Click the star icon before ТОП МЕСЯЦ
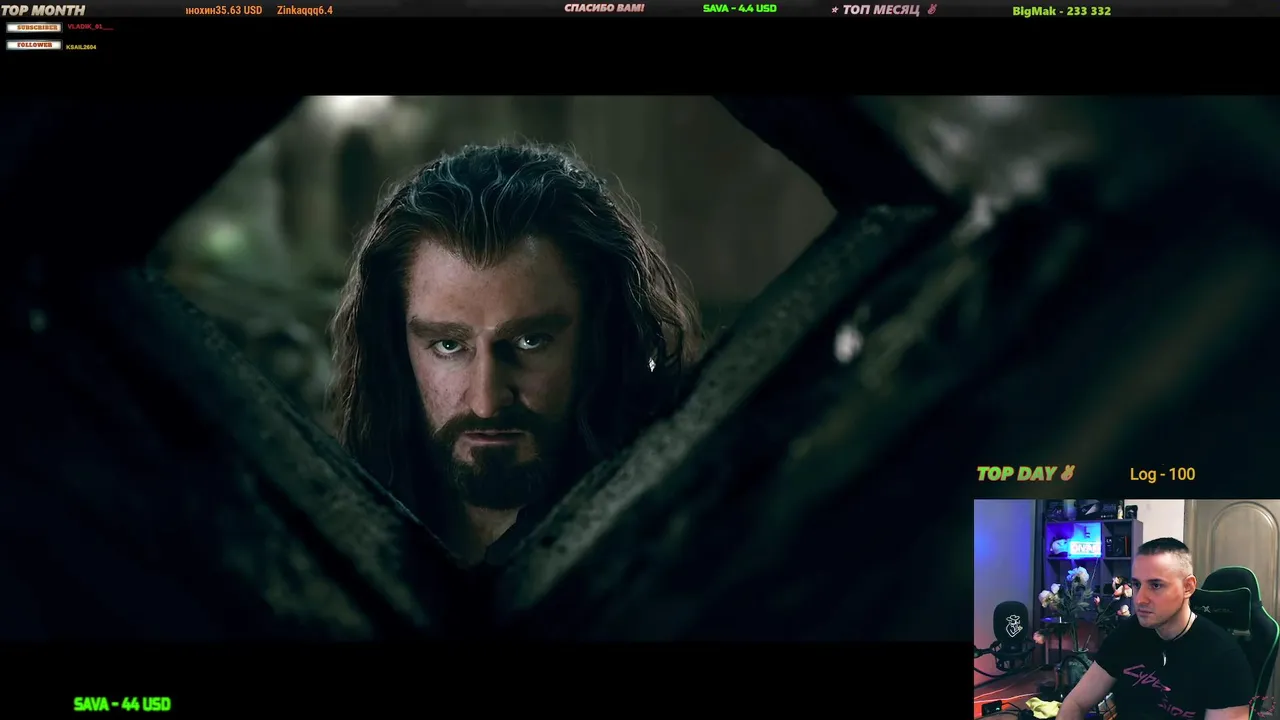The width and height of the screenshot is (1280, 720). [835, 10]
